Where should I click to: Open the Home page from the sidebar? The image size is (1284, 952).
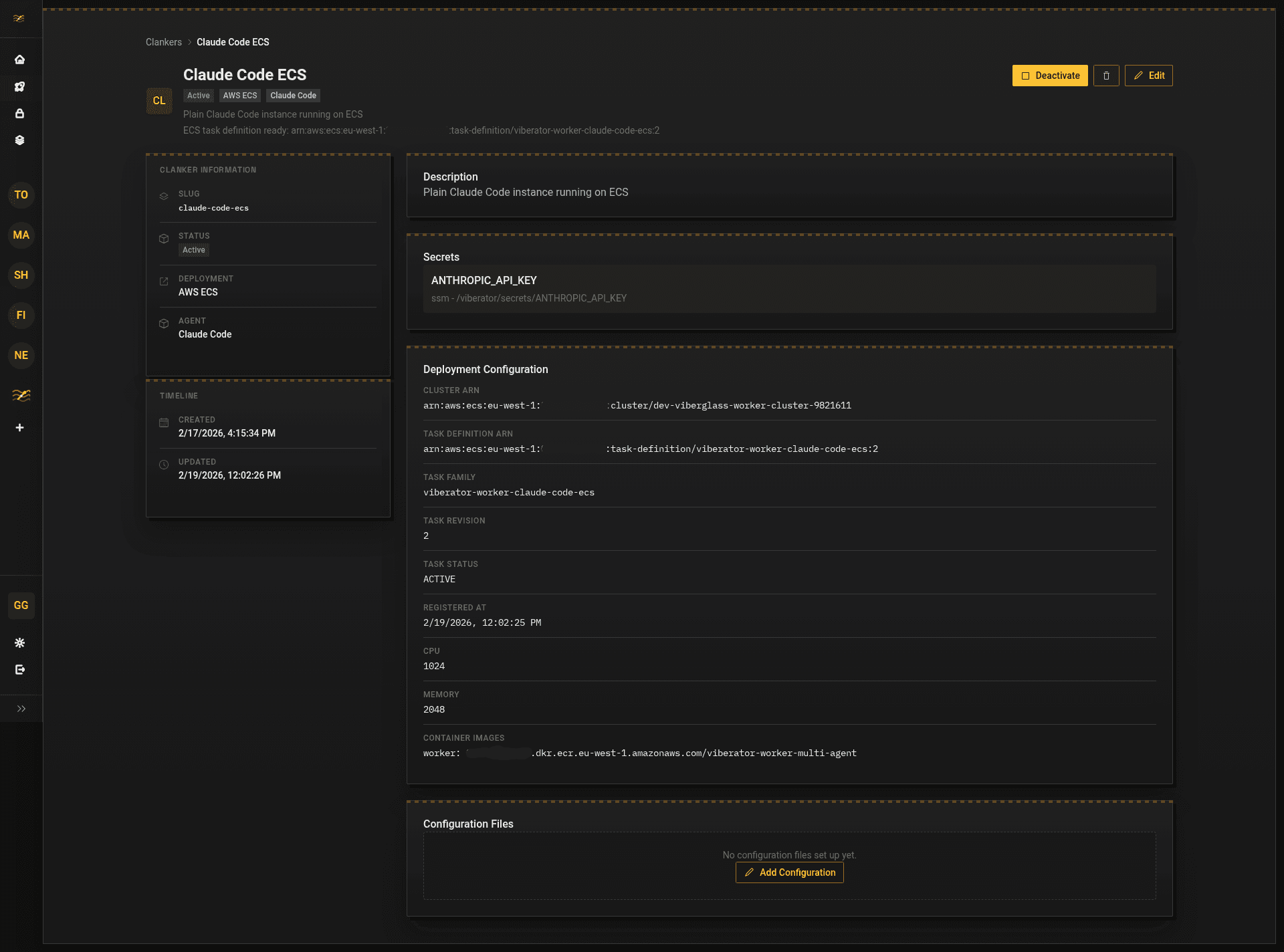pos(20,59)
